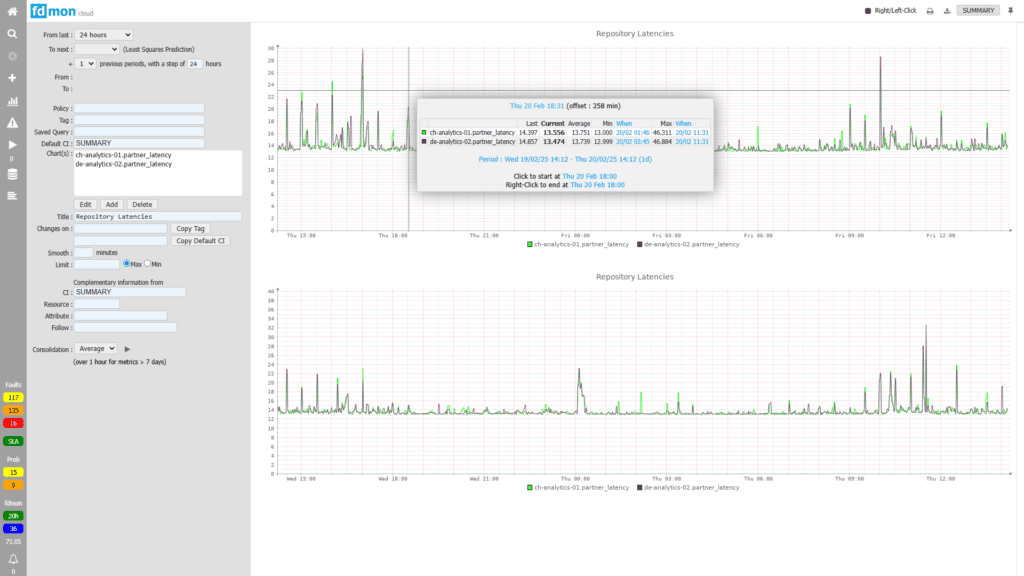Click the download icon in top bar
The width and height of the screenshot is (1024, 576).
(946, 10)
